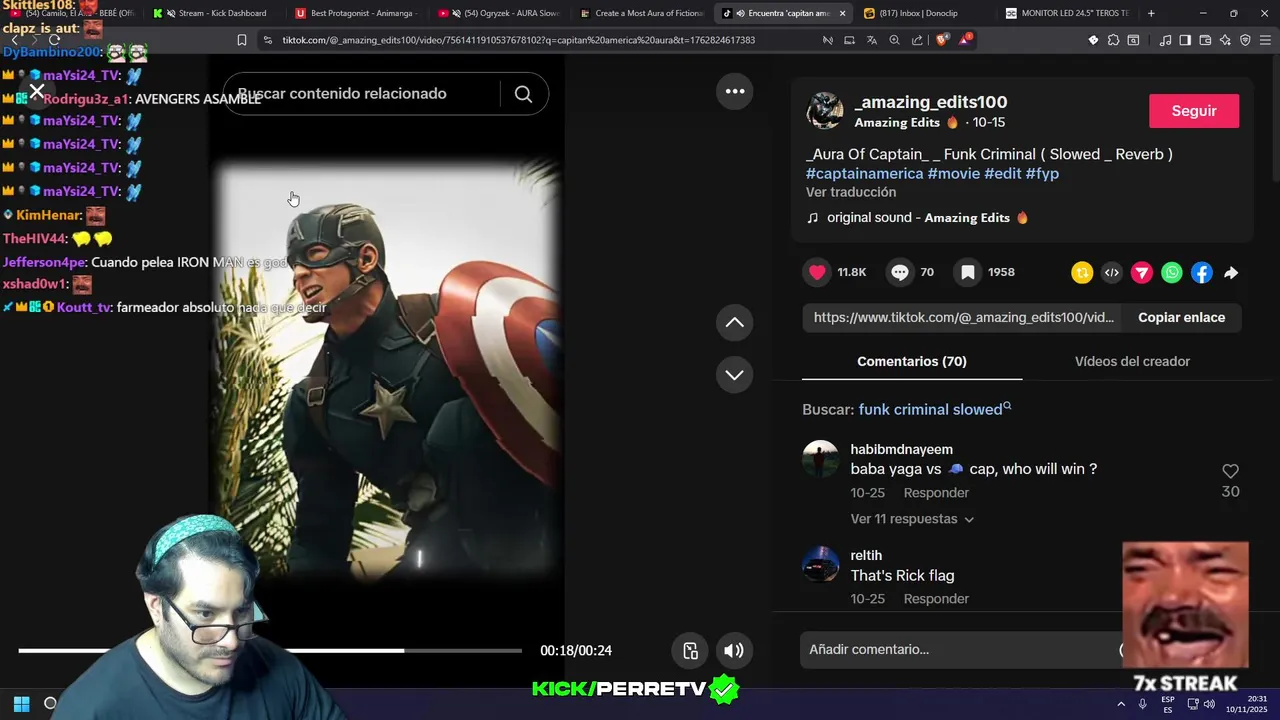Image resolution: width=1280 pixels, height=720 pixels.
Task: Open a new browser tab with plus
Action: coord(1151,13)
